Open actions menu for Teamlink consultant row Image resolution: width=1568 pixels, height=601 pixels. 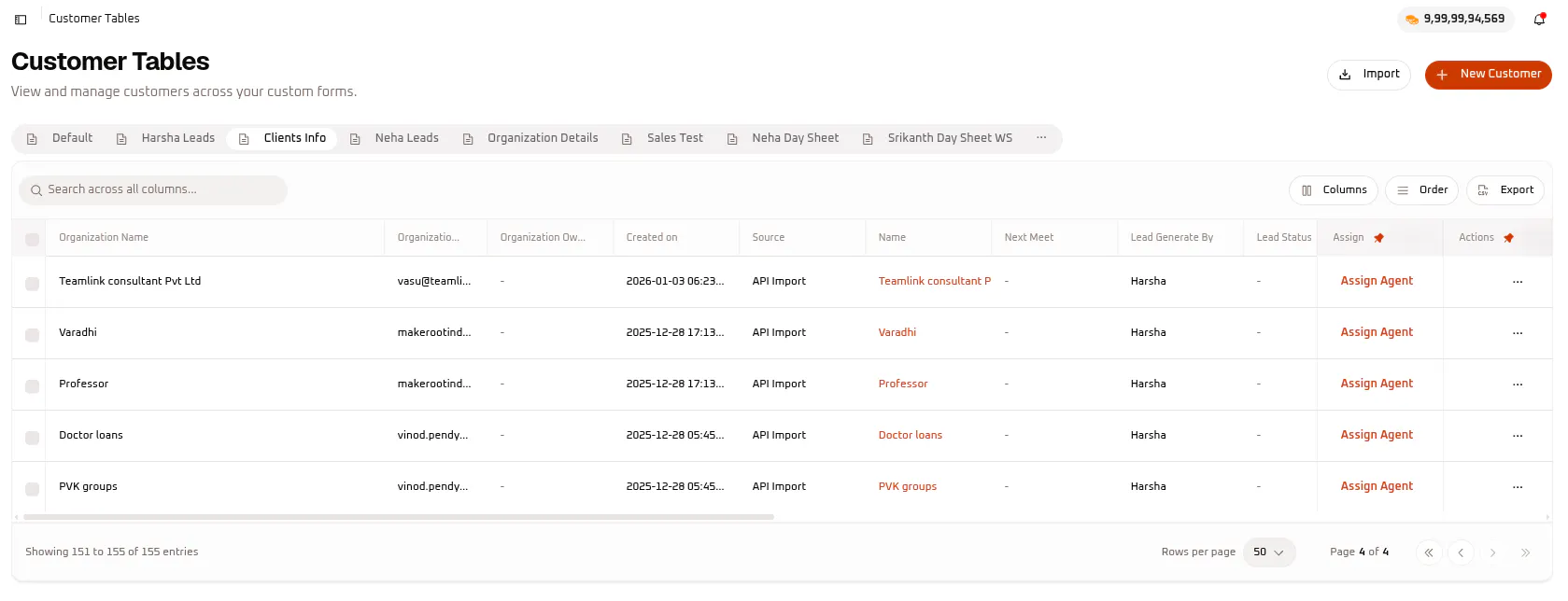(1518, 282)
